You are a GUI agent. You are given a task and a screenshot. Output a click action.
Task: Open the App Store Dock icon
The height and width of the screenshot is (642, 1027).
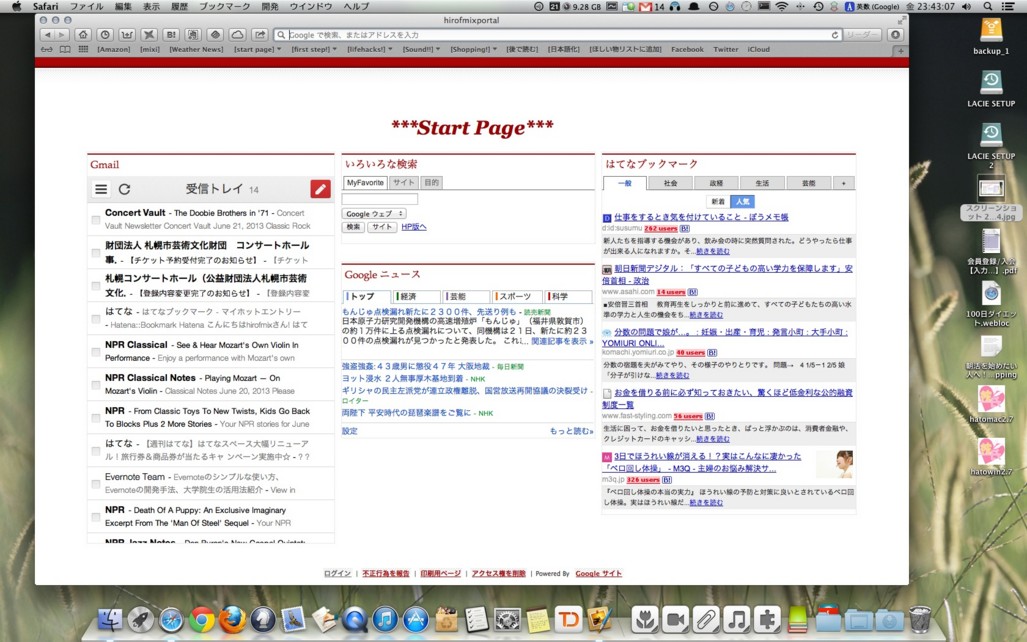[415, 619]
